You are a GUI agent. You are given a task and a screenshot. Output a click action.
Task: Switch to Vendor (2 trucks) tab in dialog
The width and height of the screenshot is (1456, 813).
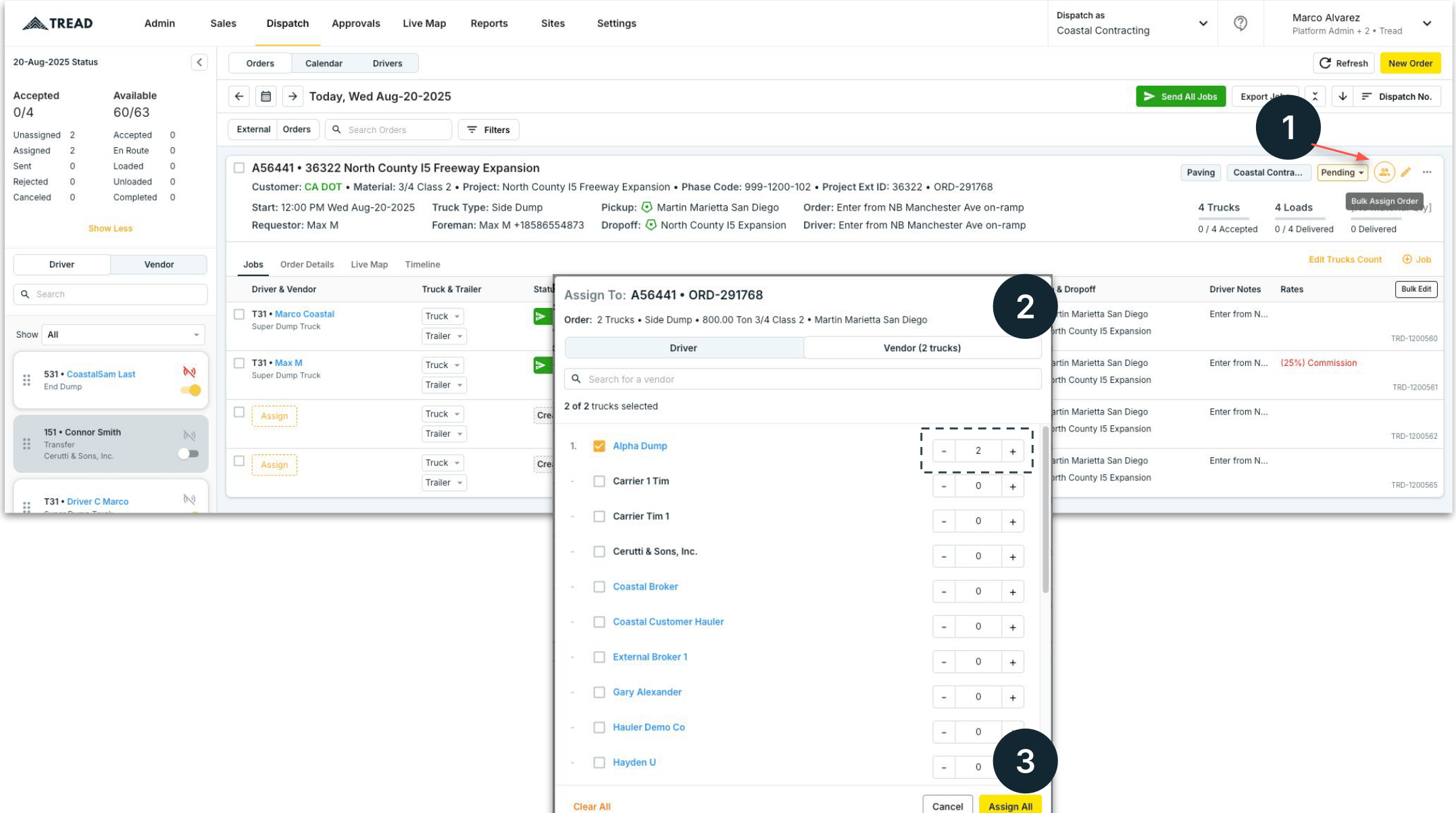pyautogui.click(x=922, y=348)
